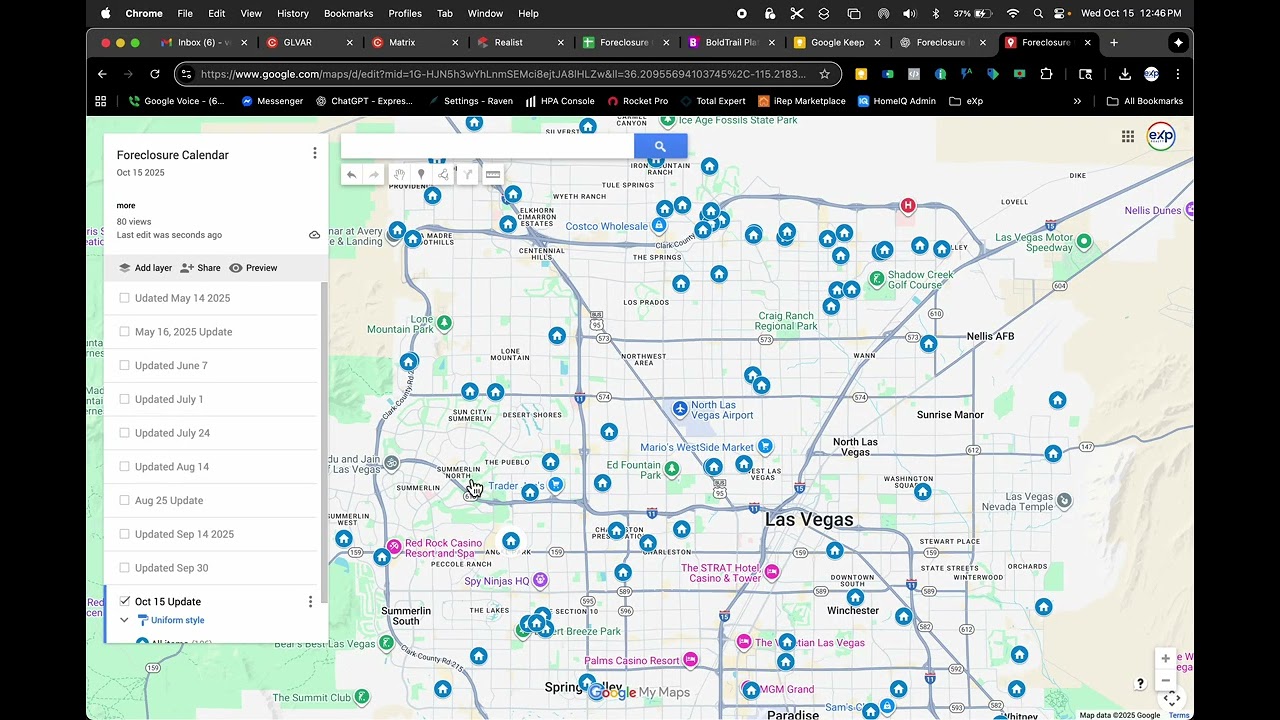
Task: Open the map help question mark
Action: pos(1140,684)
